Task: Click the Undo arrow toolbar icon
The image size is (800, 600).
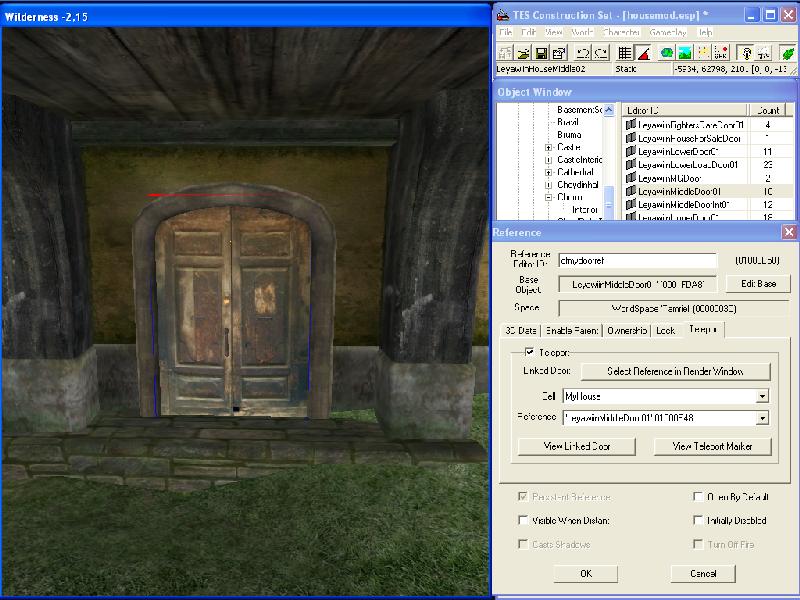Action: click(x=583, y=53)
